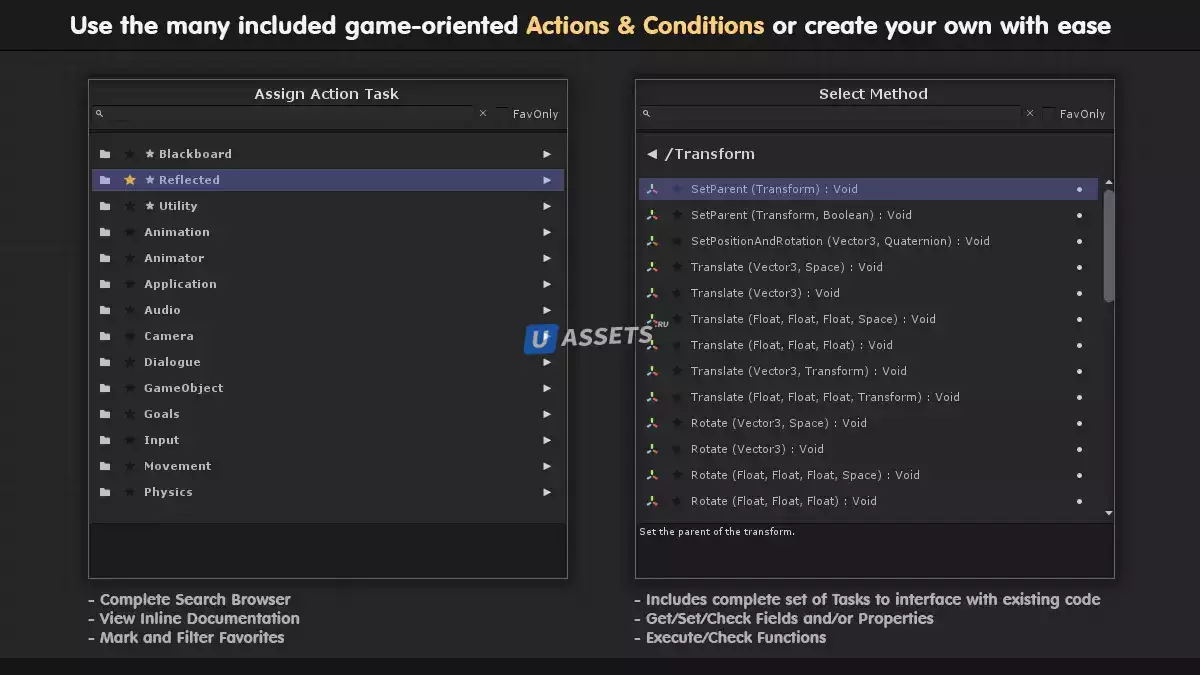Click the transform icon beside SetPositionAndRotation

(x=652, y=241)
